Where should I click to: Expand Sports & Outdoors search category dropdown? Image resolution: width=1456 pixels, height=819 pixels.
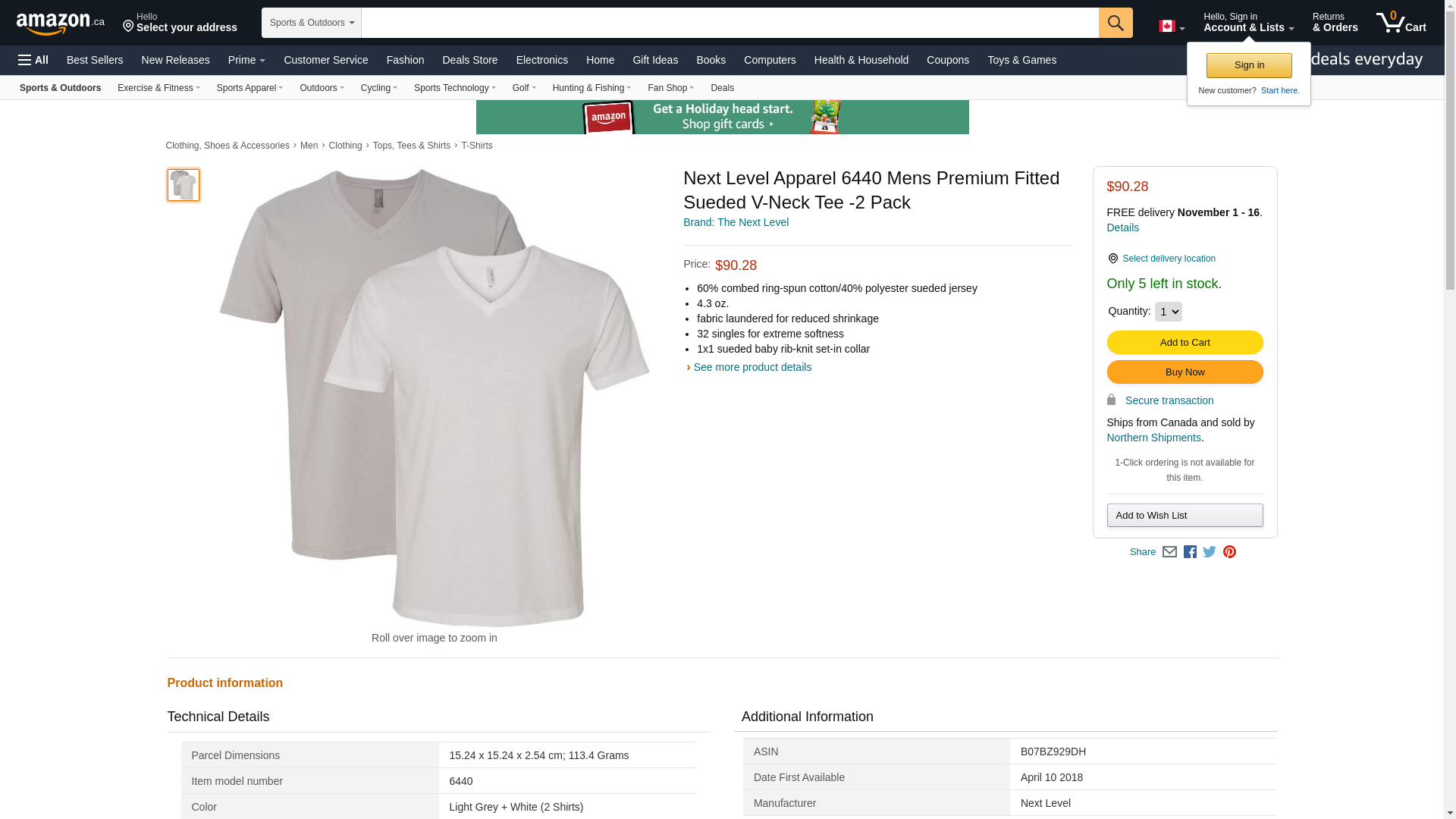click(312, 23)
